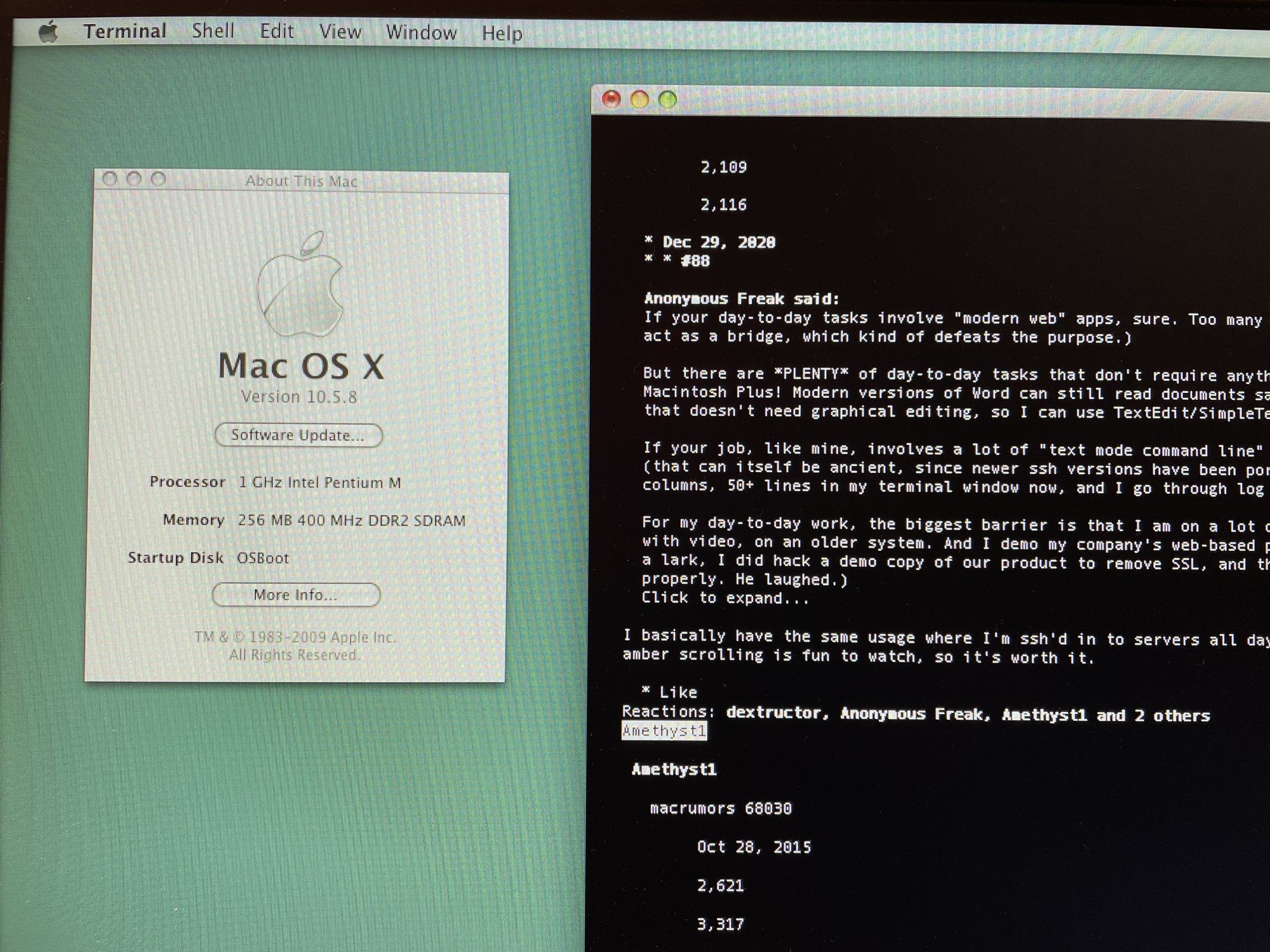Click the Click to expand text
This screenshot has height=952, width=1270.
coord(725,598)
